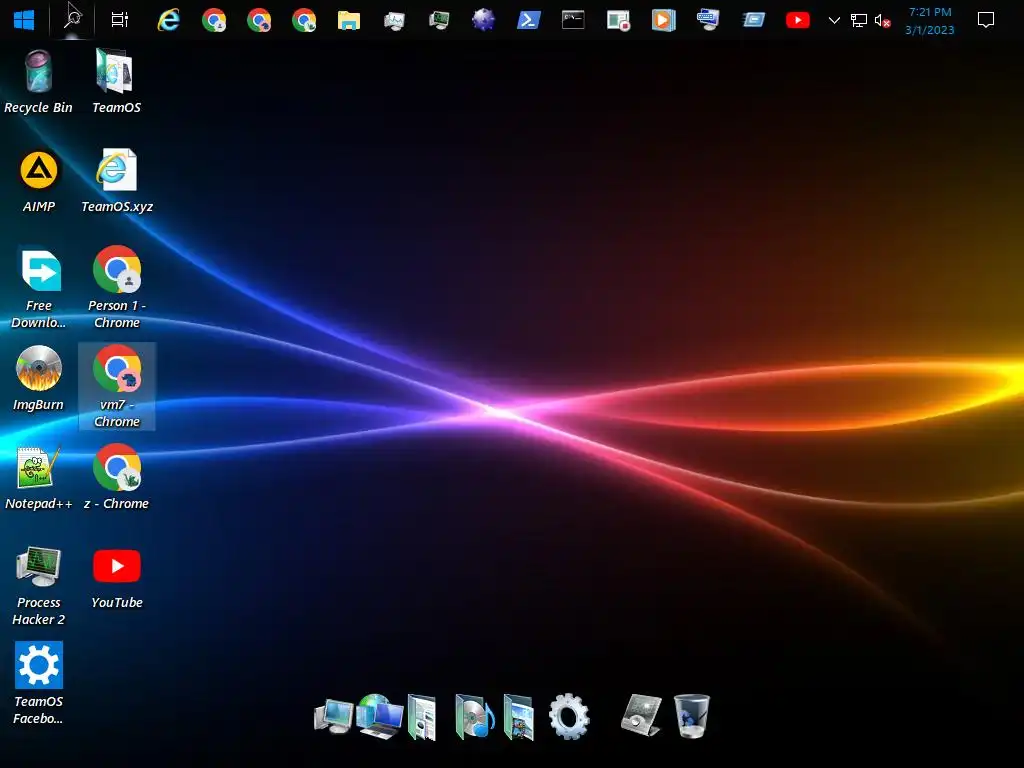Viewport: 1024px width, 768px height.
Task: Open the Recycle Bin in the bottom dock
Action: pyautogui.click(x=692, y=716)
